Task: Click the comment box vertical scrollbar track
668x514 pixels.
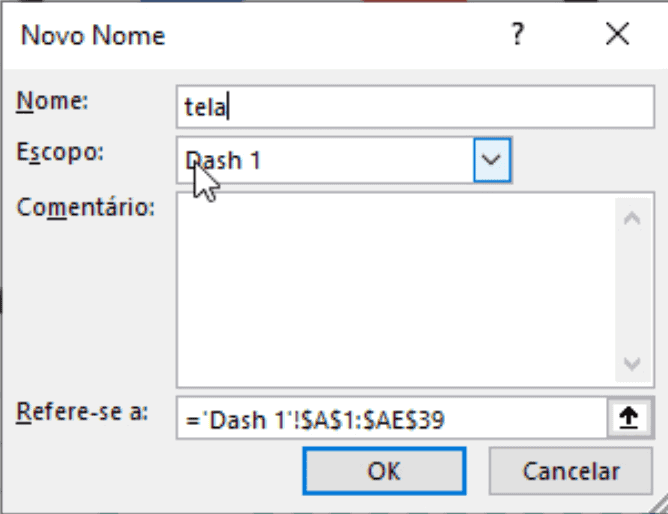Action: click(630, 290)
